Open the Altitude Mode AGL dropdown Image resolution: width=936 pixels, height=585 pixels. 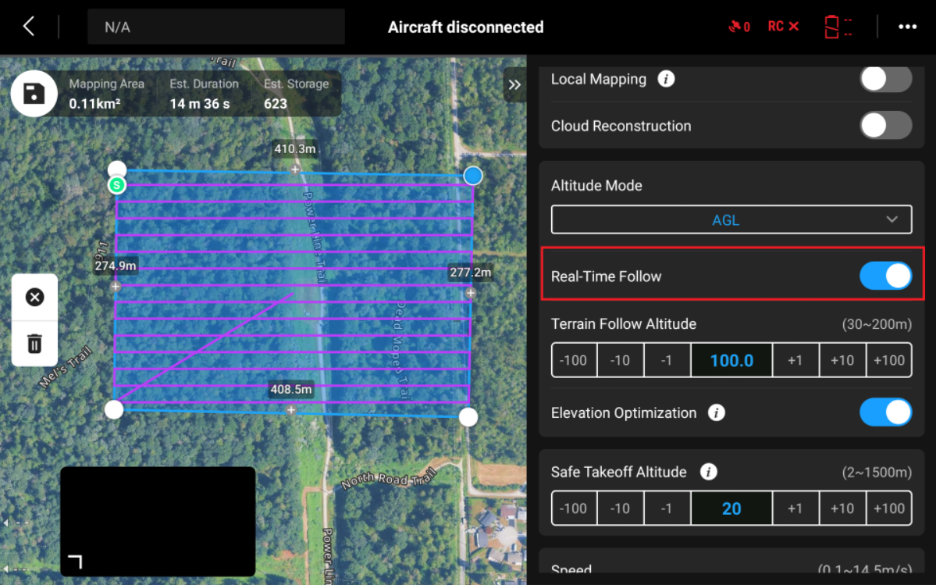[x=731, y=220]
